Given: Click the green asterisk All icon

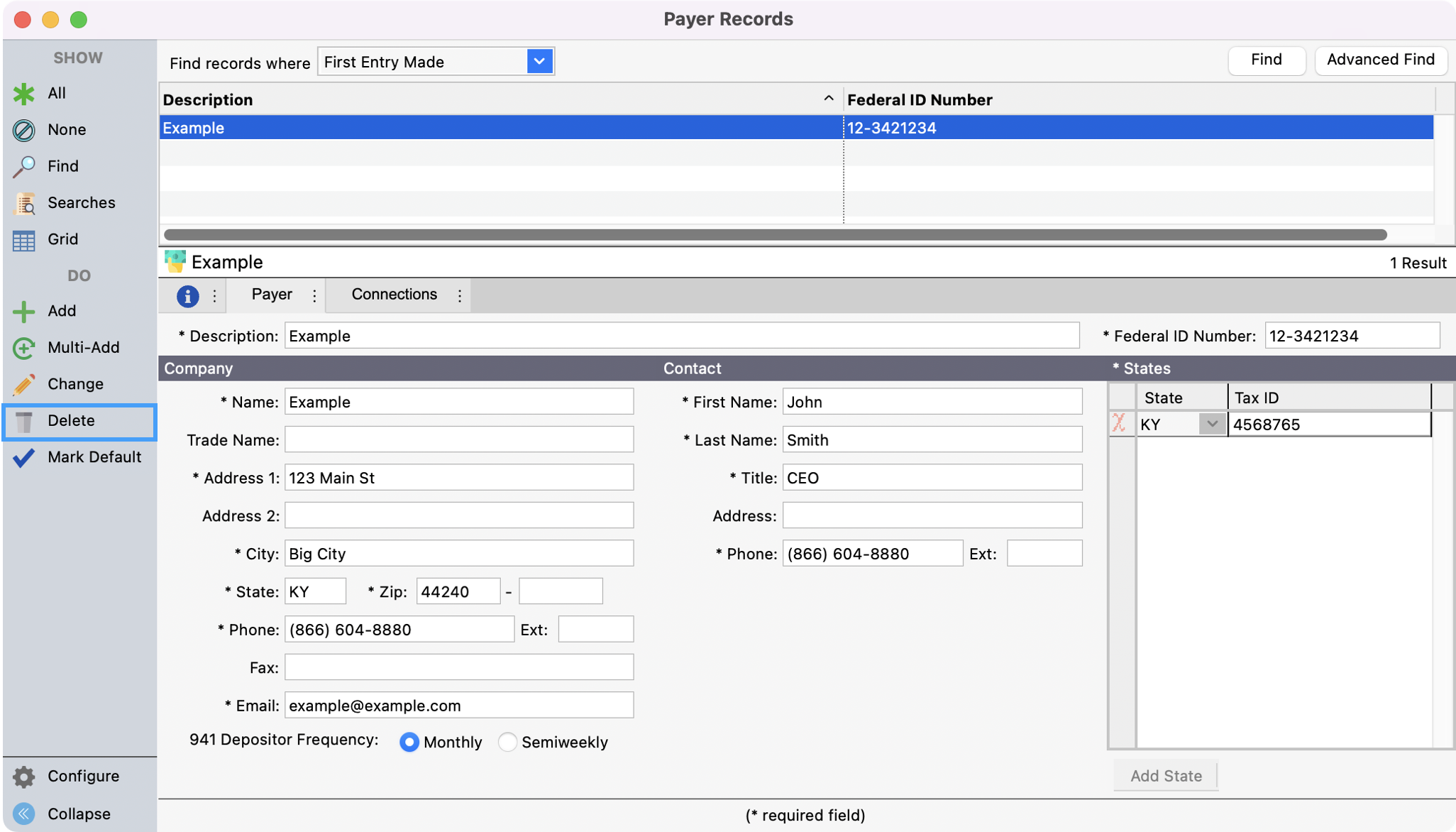Looking at the screenshot, I should [x=24, y=94].
